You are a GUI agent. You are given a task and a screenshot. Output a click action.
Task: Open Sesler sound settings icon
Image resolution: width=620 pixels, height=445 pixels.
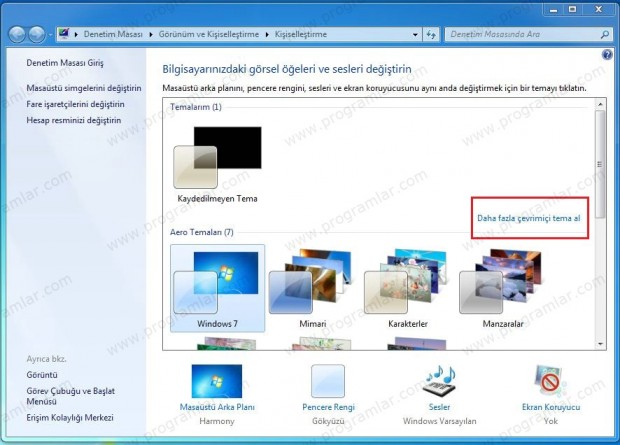439,381
